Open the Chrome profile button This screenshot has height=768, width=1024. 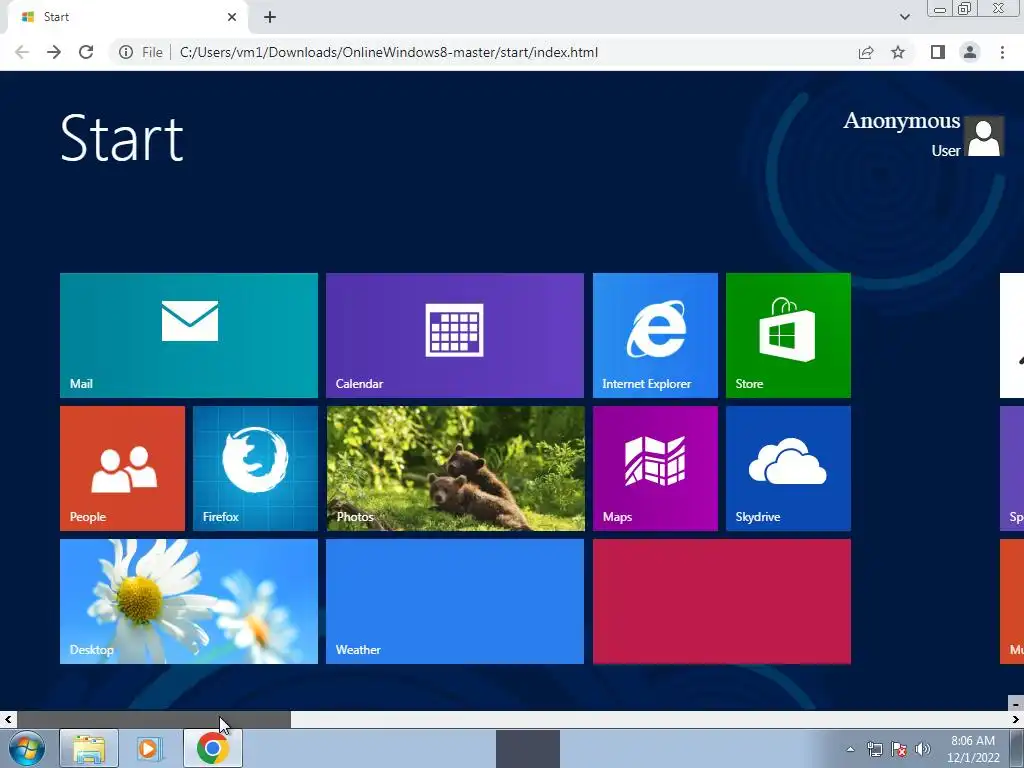[970, 52]
